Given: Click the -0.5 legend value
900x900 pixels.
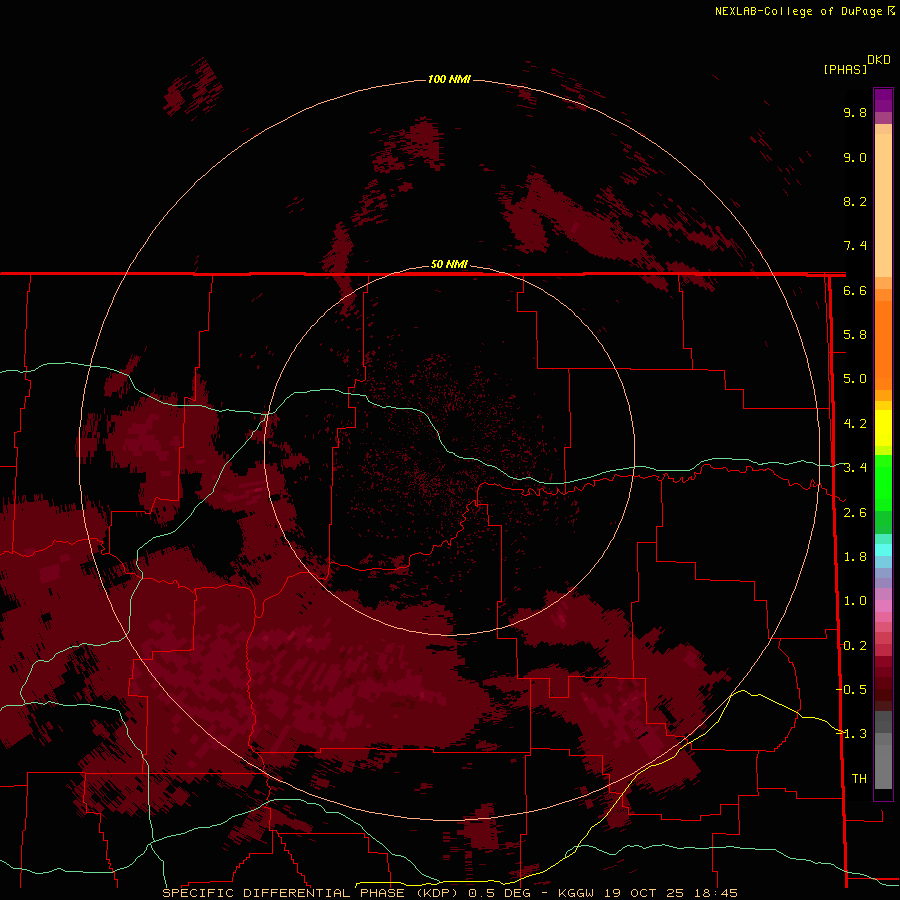Looking at the screenshot, I should pos(852,690).
